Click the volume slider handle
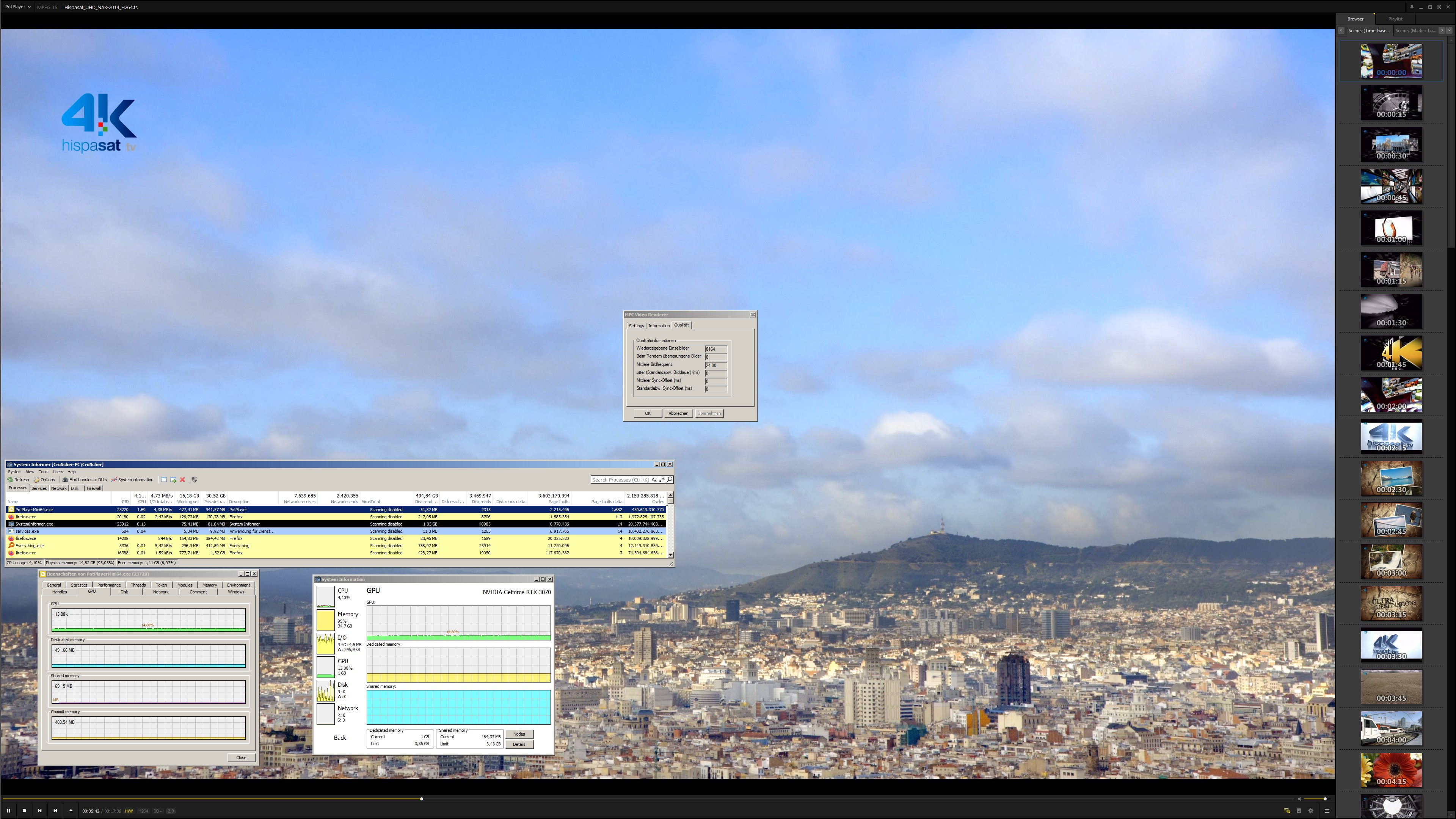 point(1325,799)
